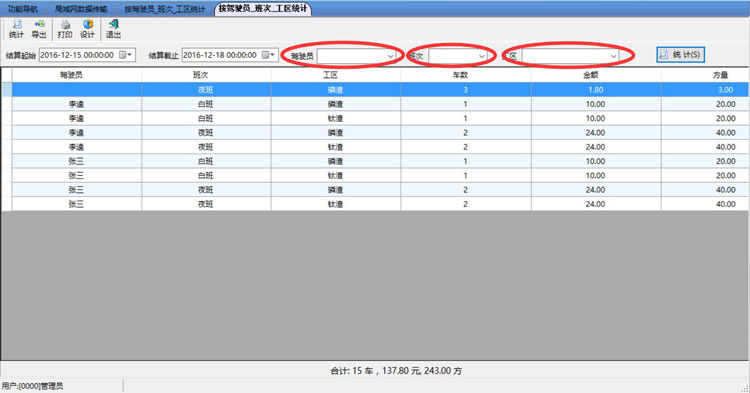The height and width of the screenshot is (393, 750).
Task: Click the 退出 exit icon
Action: (x=113, y=29)
